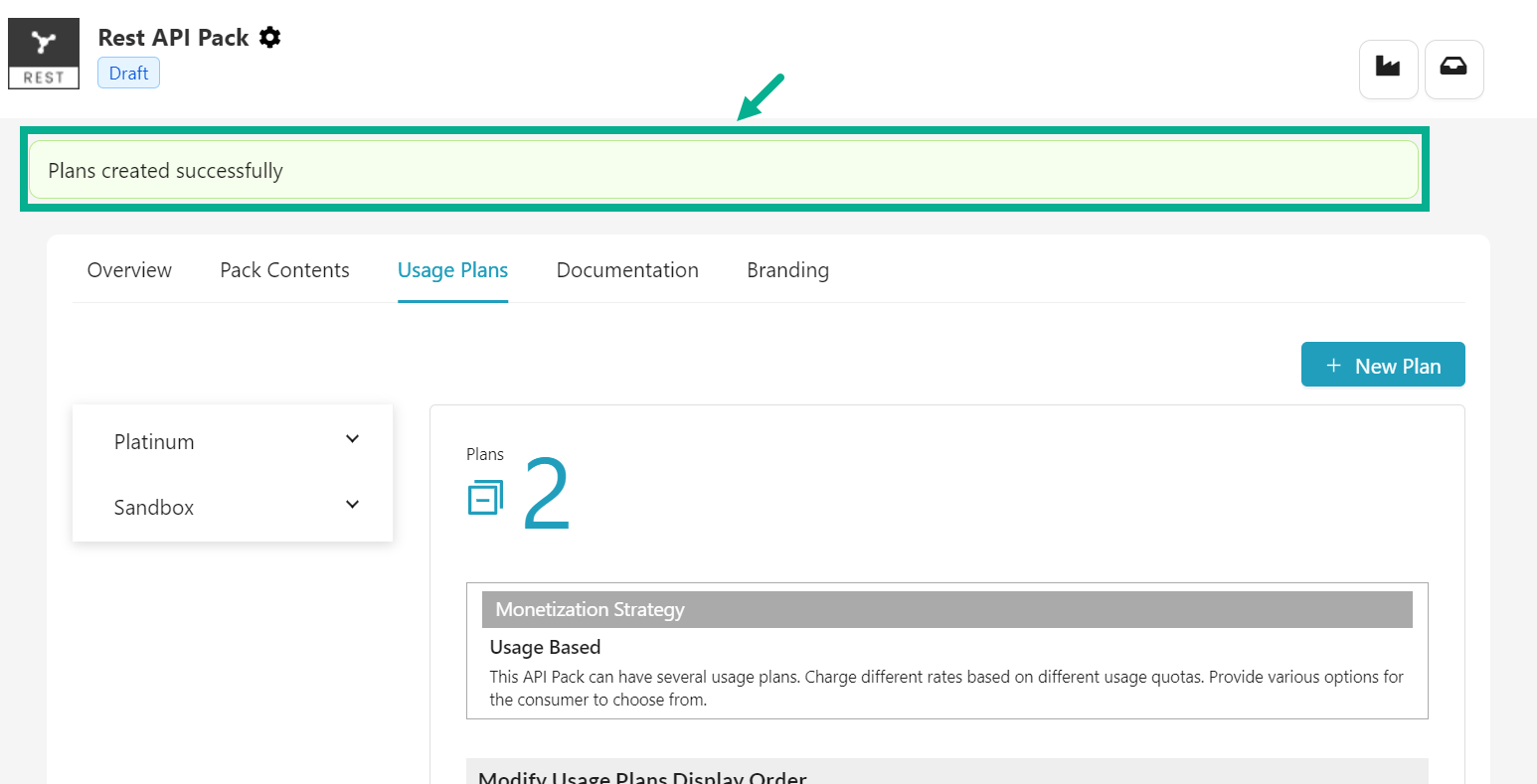Click the REST pack logo image
This screenshot has height=784, width=1537.
[x=44, y=54]
